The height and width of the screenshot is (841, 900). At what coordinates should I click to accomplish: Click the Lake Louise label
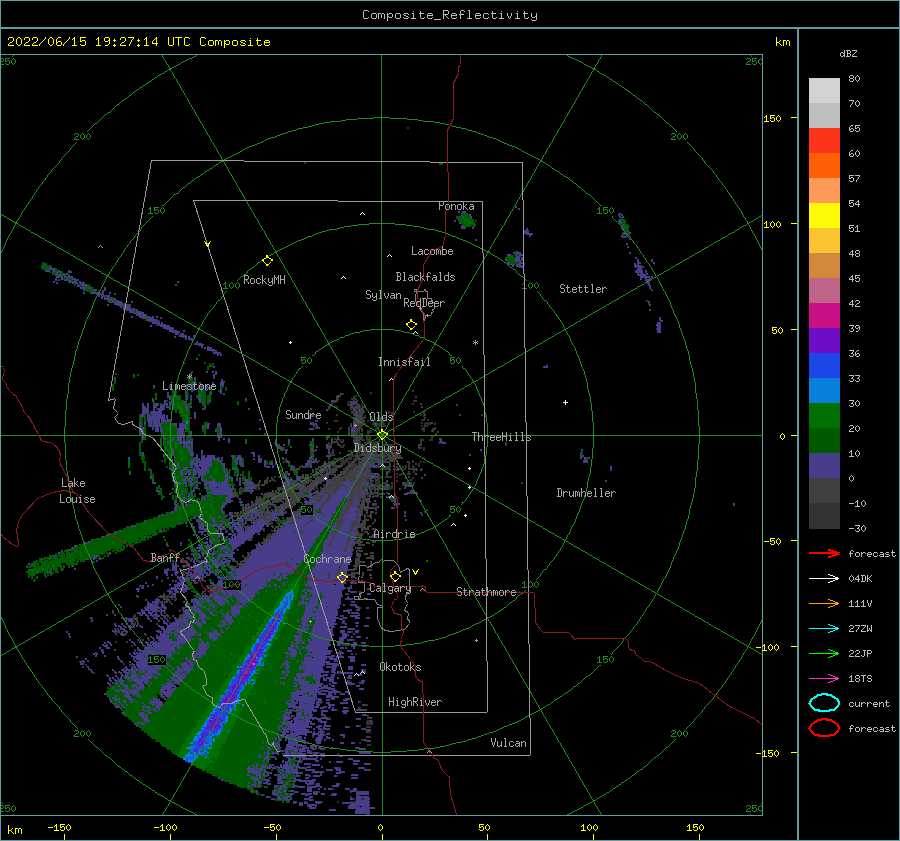77,491
